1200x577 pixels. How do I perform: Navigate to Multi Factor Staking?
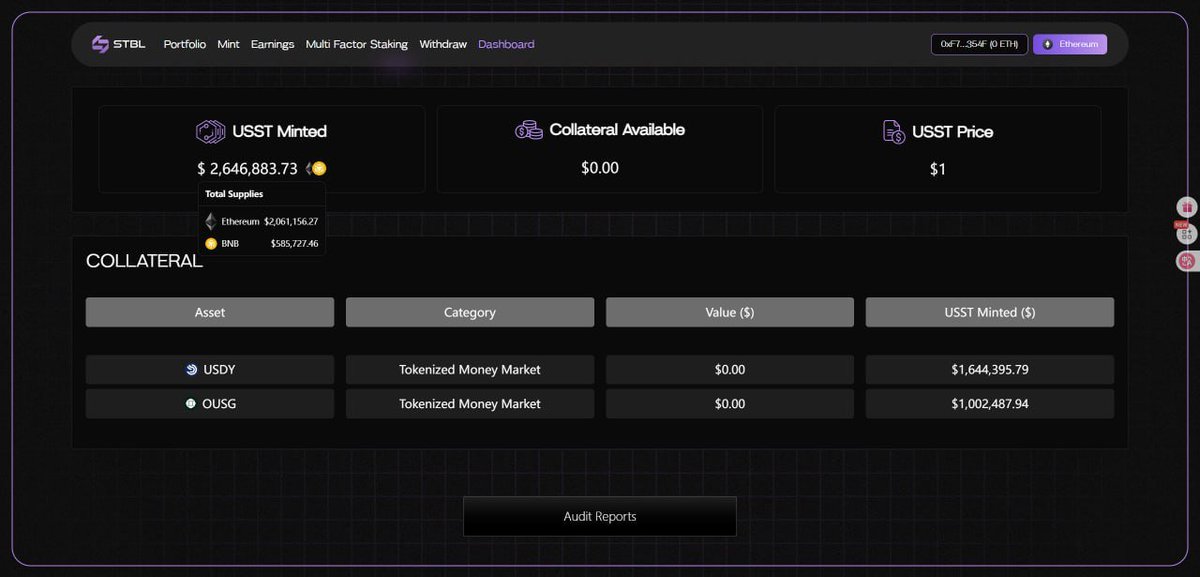(x=356, y=44)
